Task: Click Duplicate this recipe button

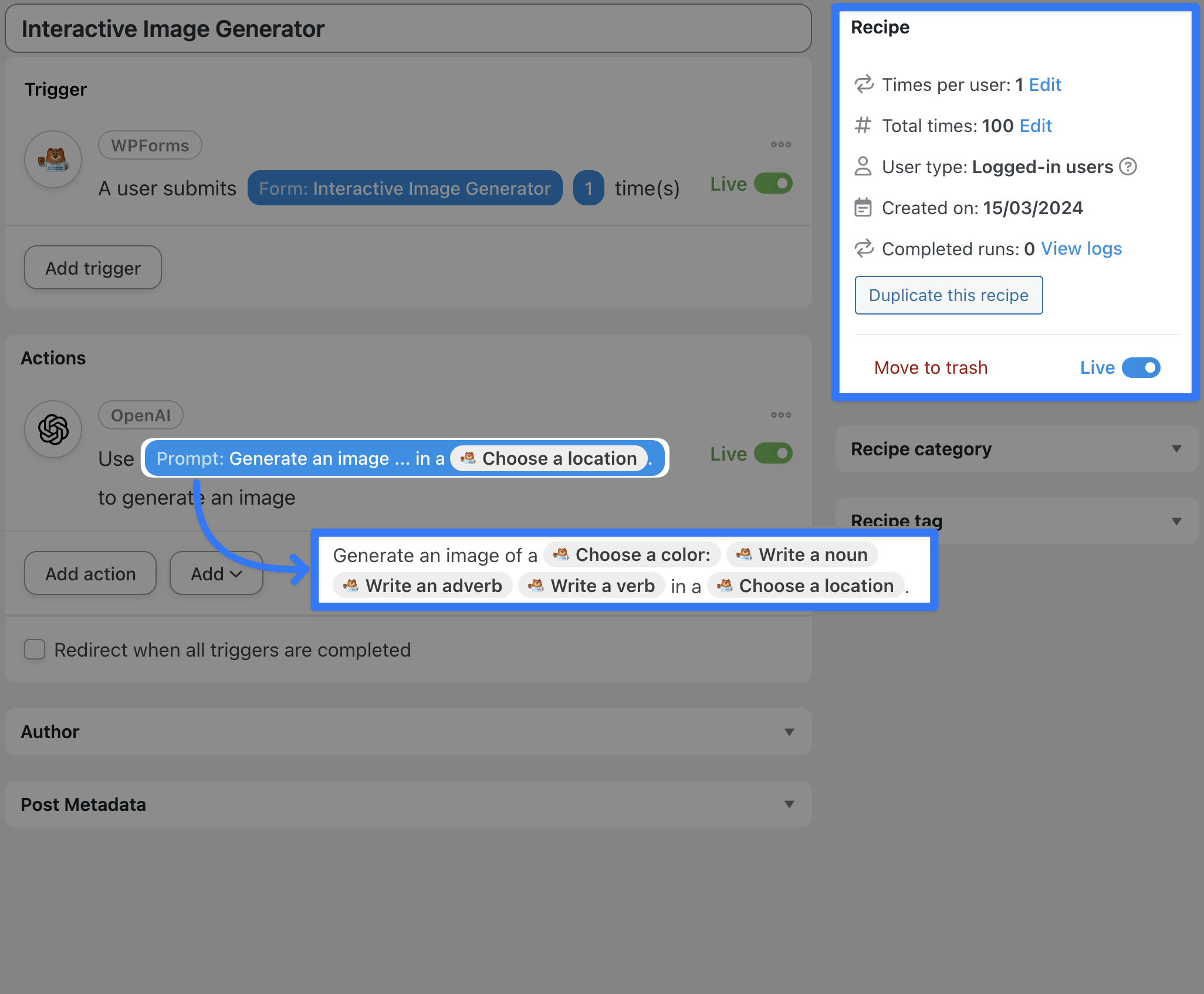Action: (x=948, y=295)
